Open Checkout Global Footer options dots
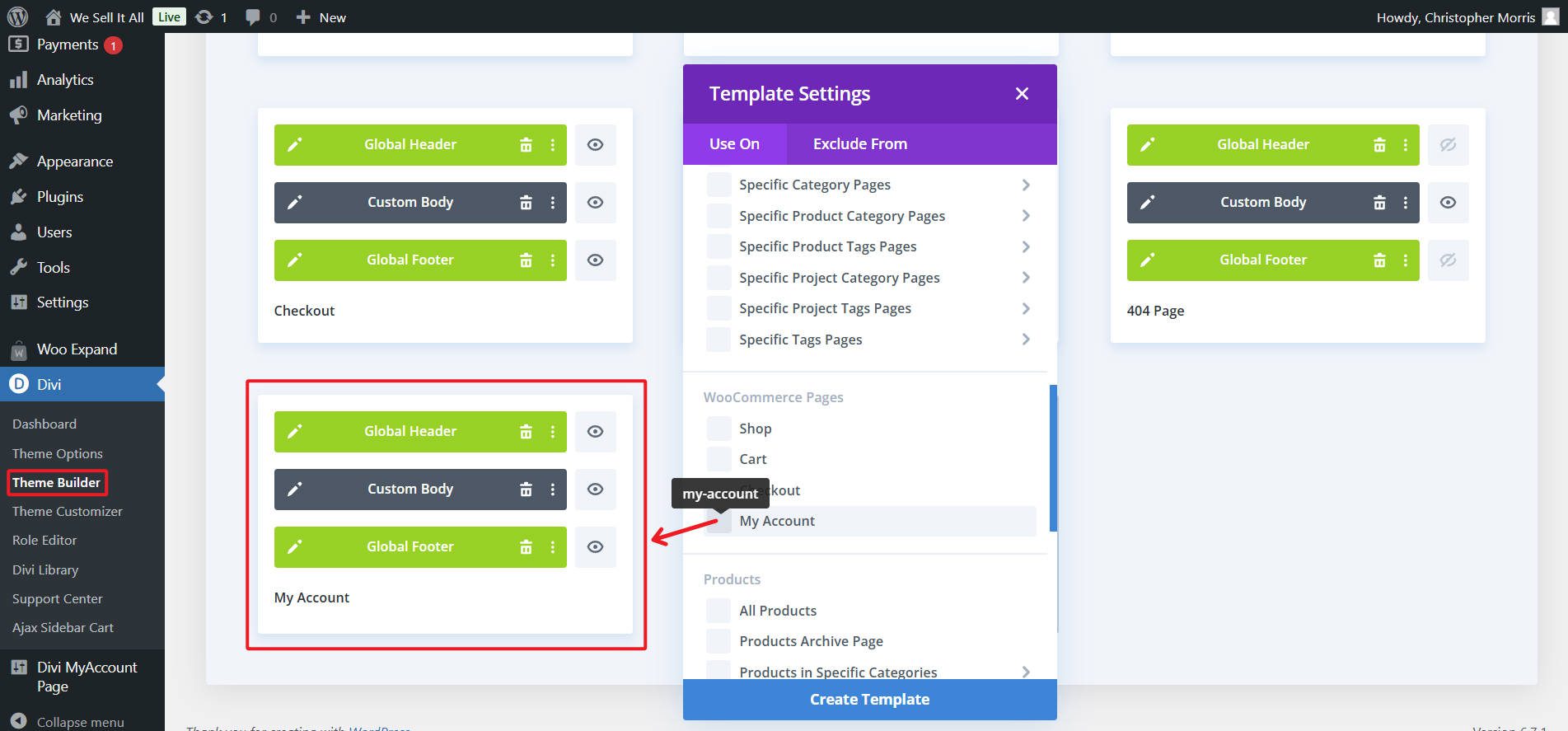 click(x=553, y=260)
